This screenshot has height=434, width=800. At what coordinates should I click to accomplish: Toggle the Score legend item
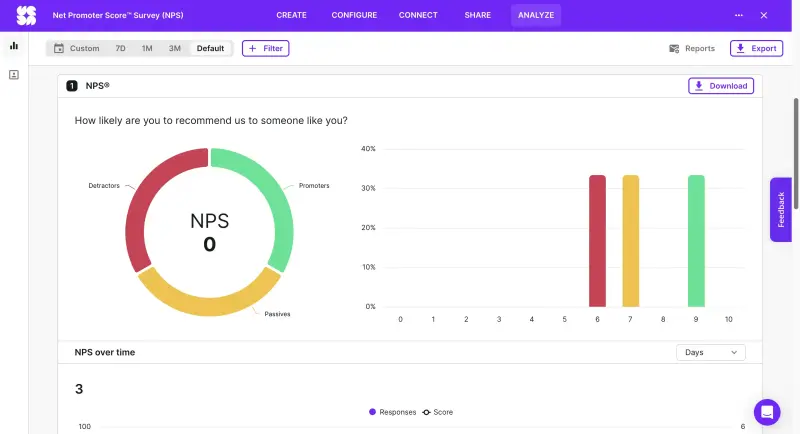click(x=438, y=412)
